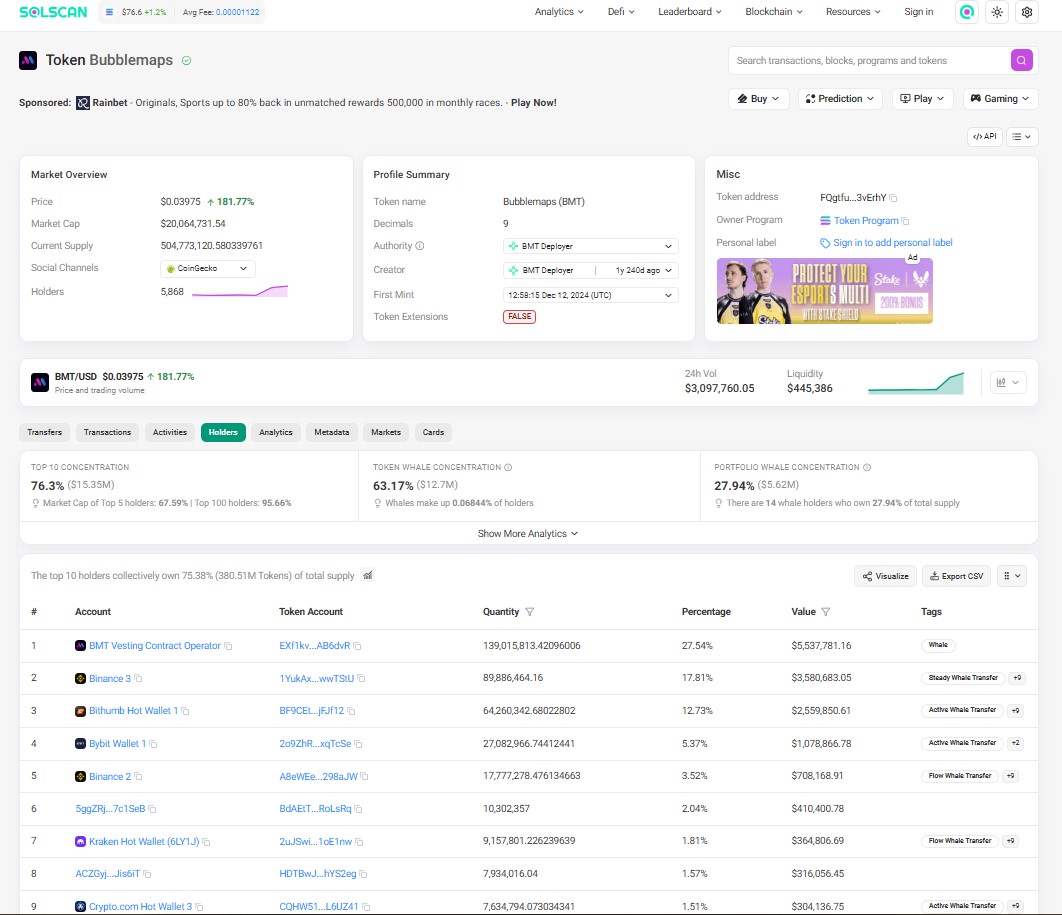Open the Analytics menu
Screen dimensions: 1062x915
click(559, 12)
